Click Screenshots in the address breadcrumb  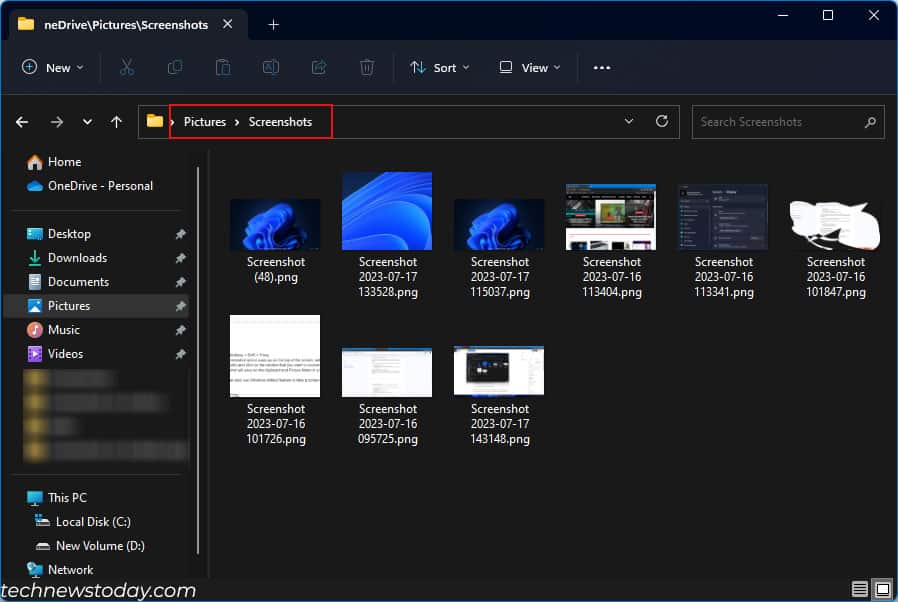(x=280, y=122)
